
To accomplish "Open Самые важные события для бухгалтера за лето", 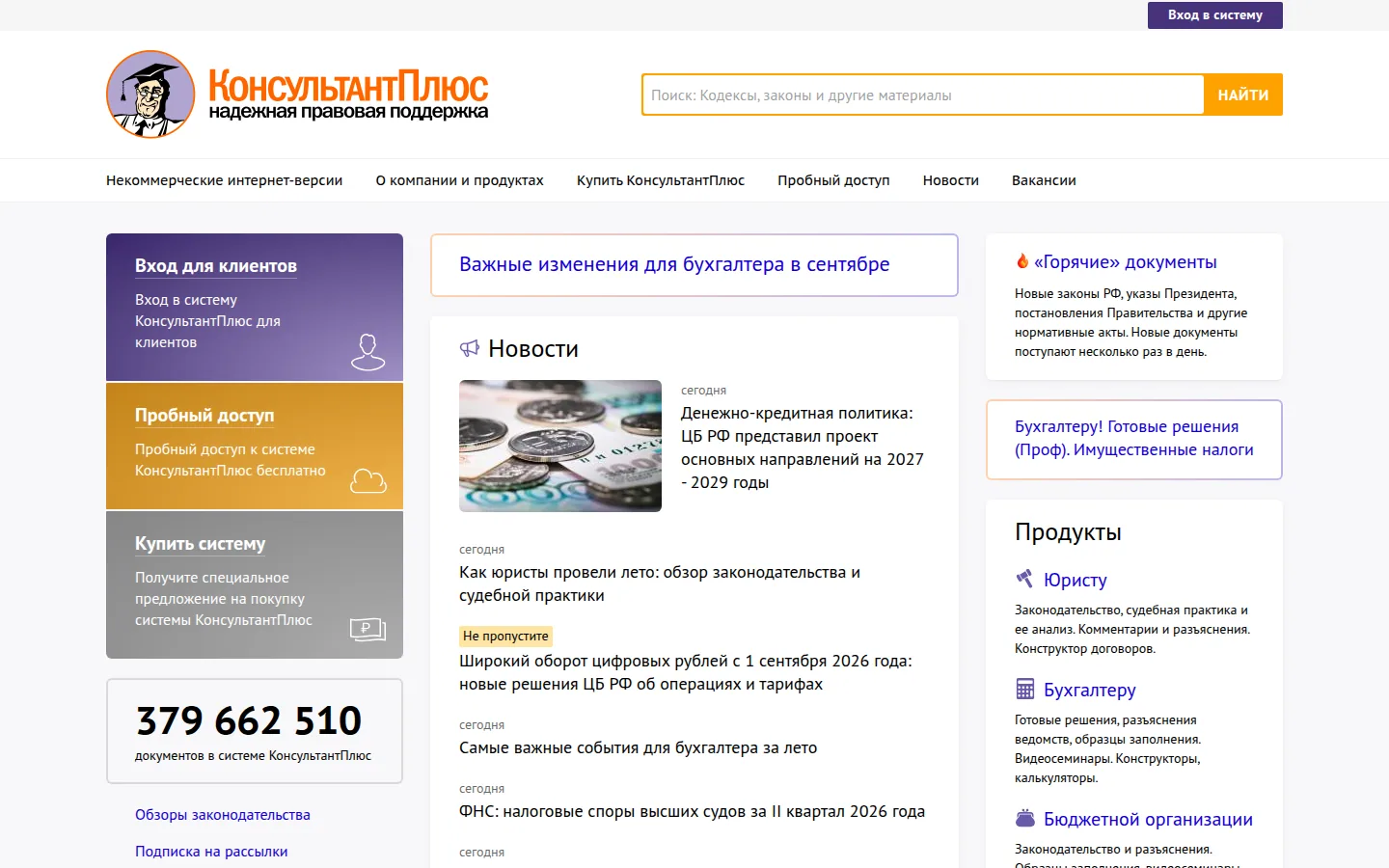I will click(639, 747).
